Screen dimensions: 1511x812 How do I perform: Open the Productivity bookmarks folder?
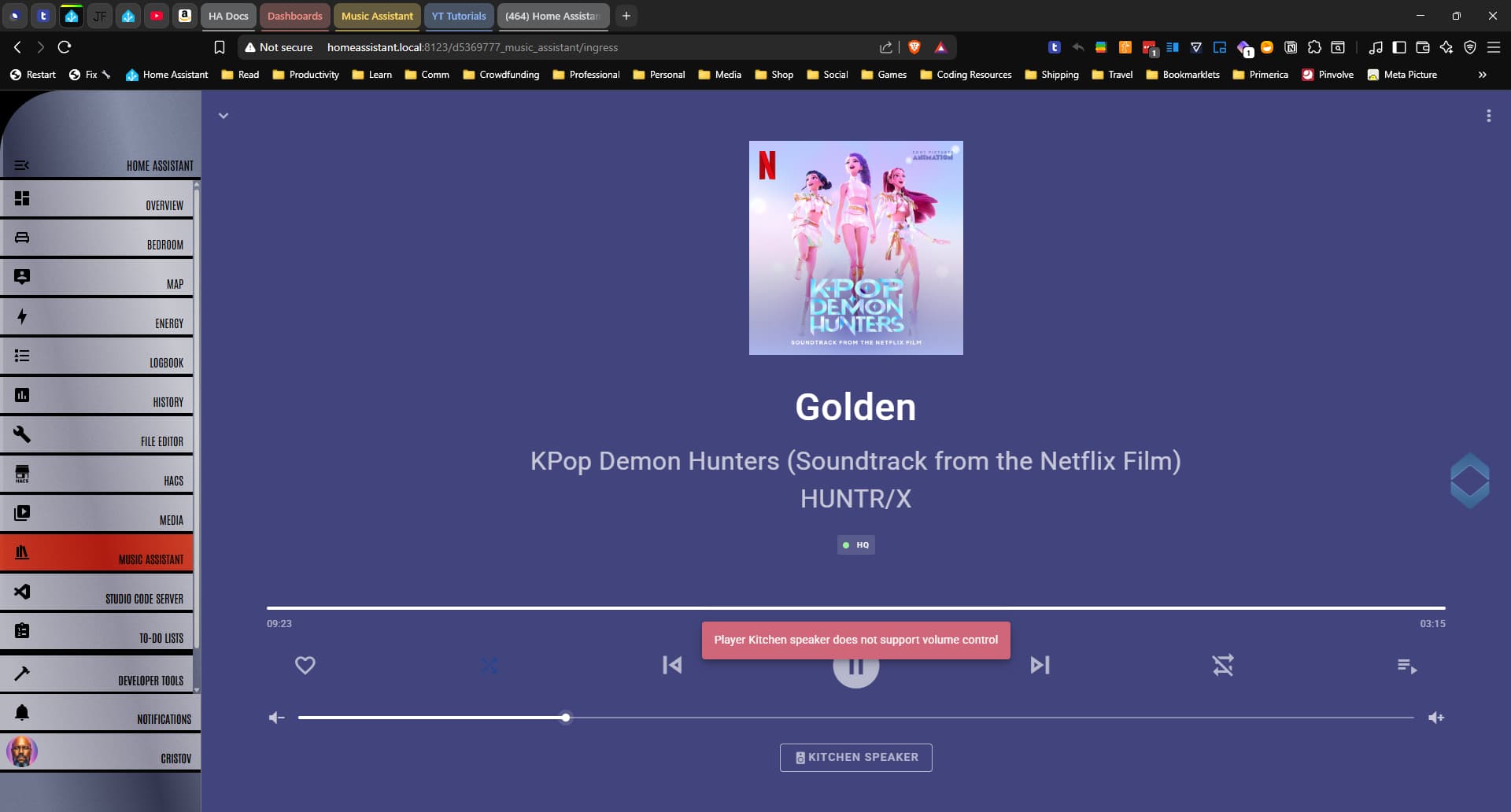pos(305,75)
